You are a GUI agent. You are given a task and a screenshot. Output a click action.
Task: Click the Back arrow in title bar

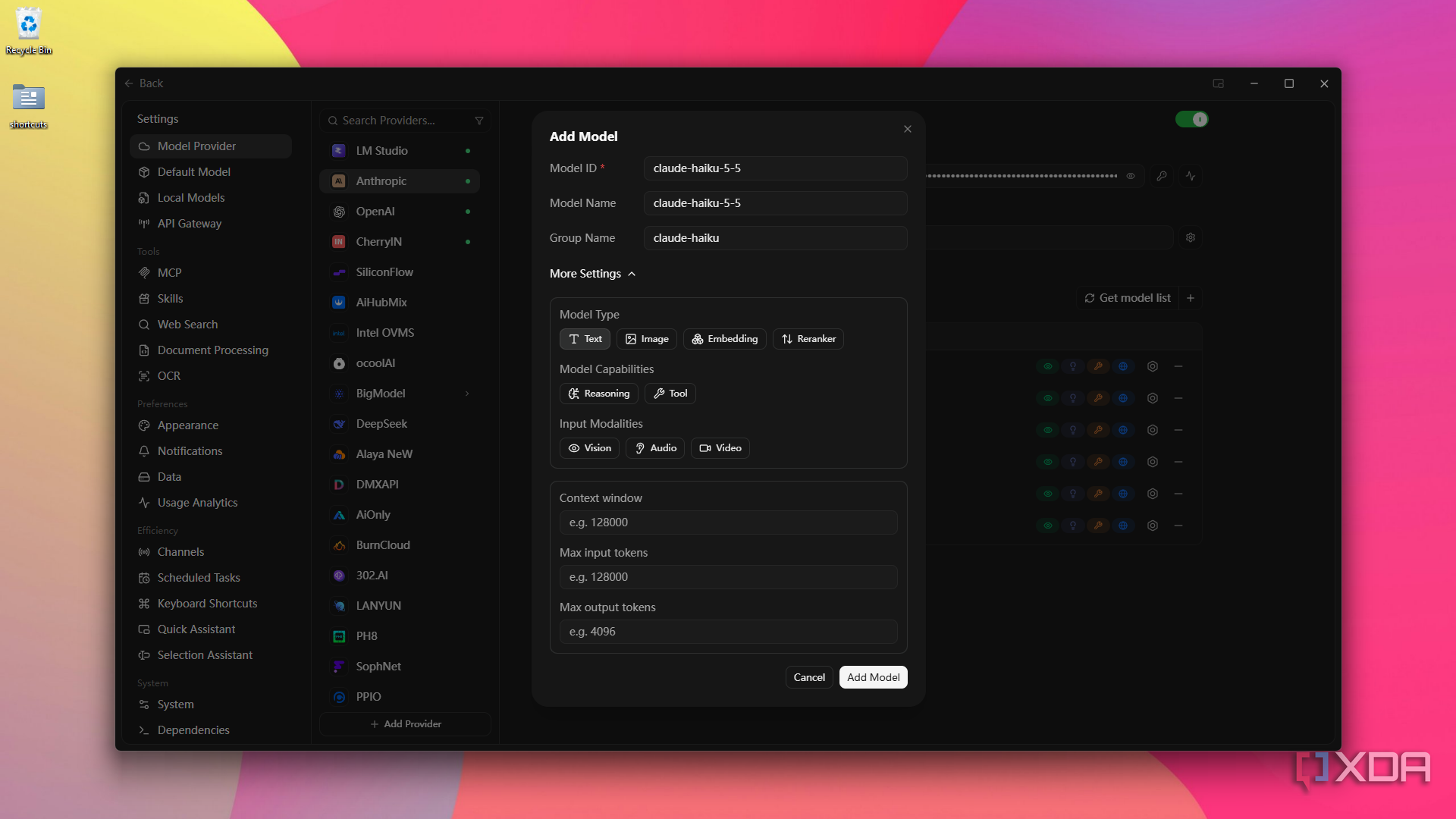(x=129, y=83)
